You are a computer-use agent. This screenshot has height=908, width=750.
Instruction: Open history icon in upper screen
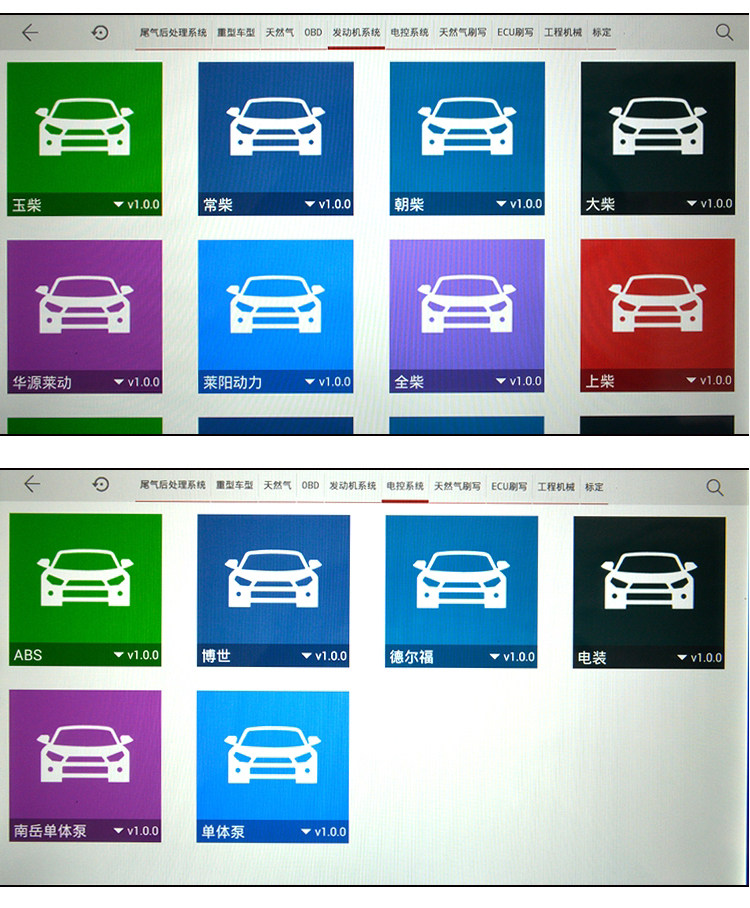tap(100, 32)
